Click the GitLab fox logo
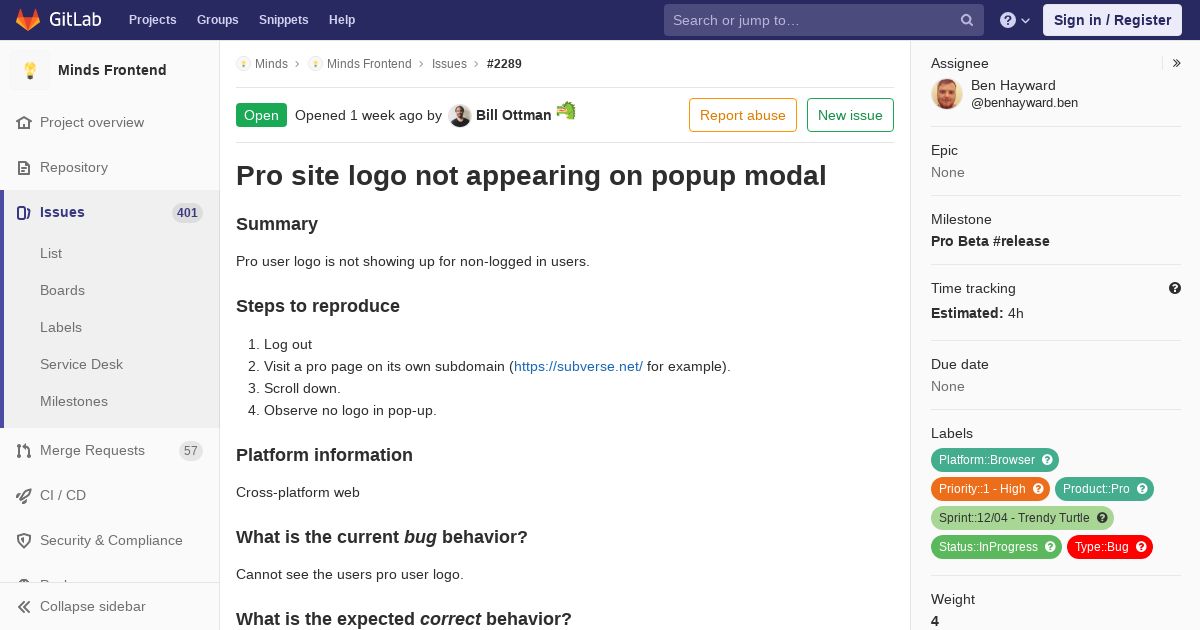Screen dimensions: 1200x630 28,20
